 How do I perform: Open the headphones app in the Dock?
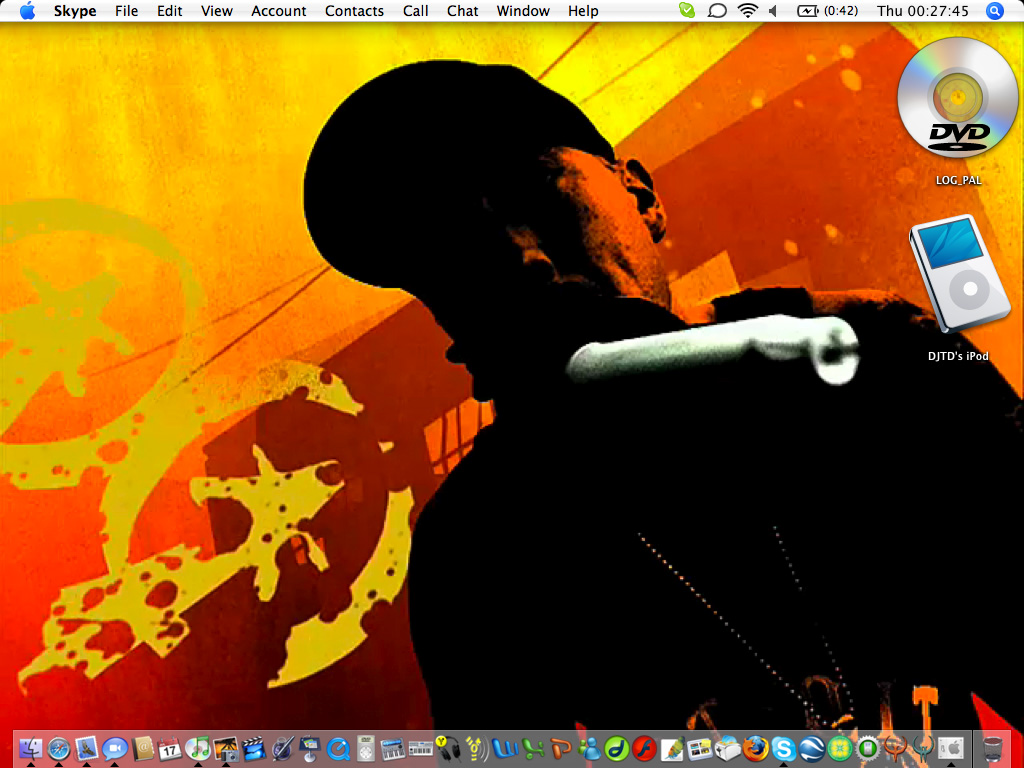pos(449,748)
